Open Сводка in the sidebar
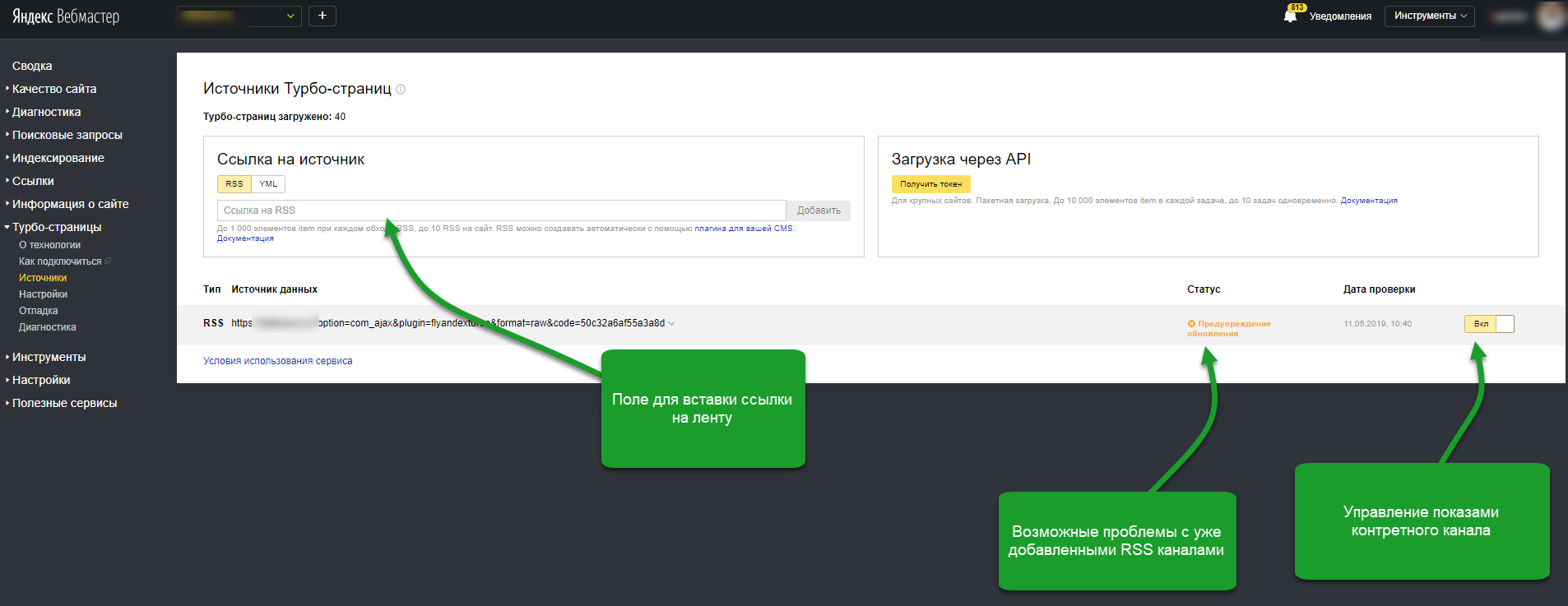The height and width of the screenshot is (606, 1568). (32, 66)
